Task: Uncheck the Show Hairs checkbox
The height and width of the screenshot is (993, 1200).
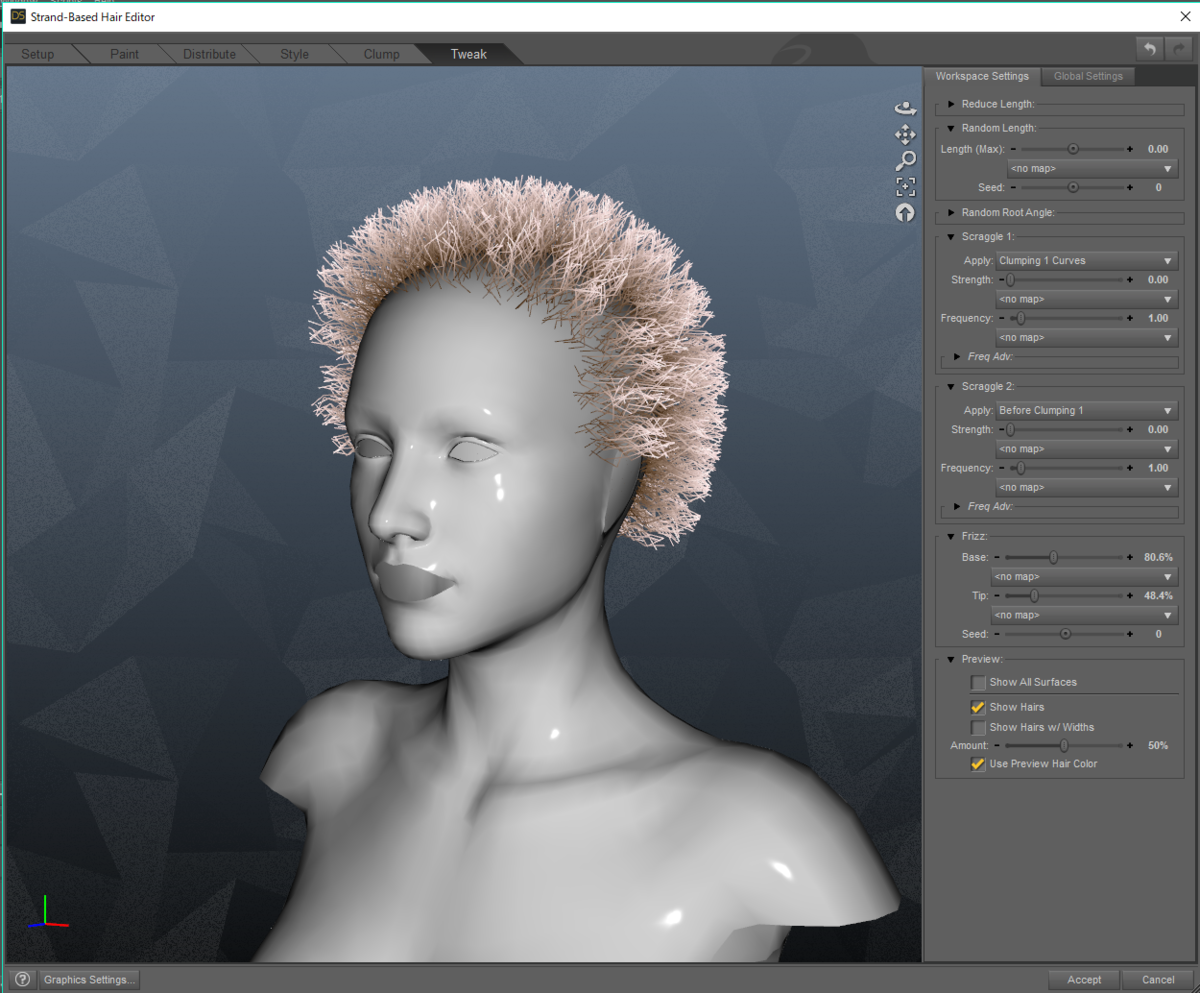Action: coord(978,707)
